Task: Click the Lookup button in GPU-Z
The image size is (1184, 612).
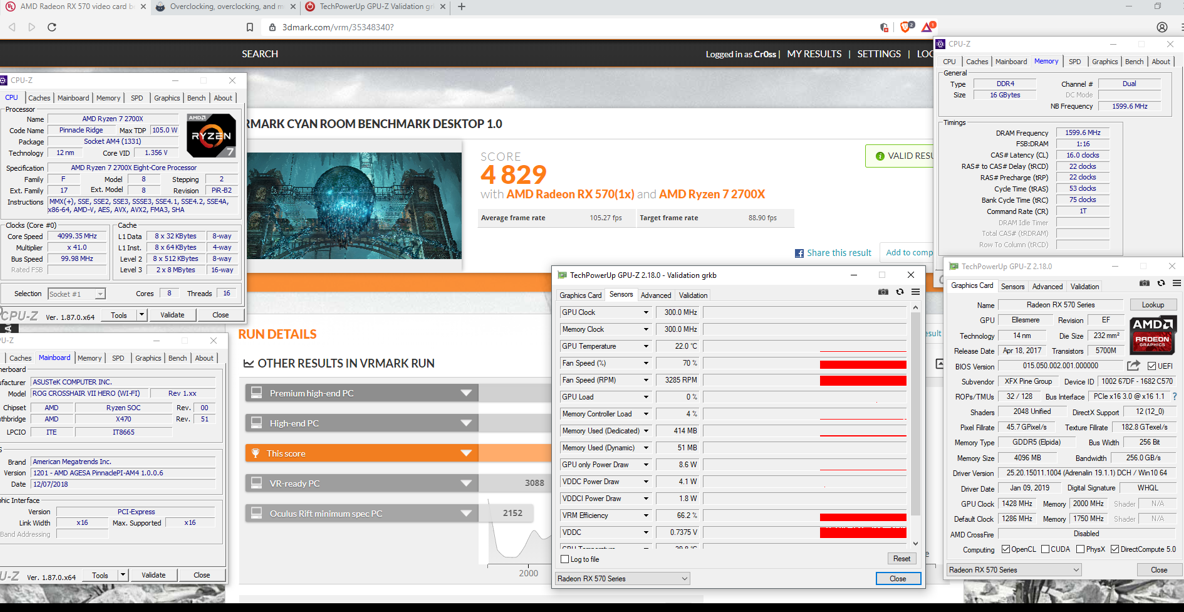Action: pos(1152,304)
